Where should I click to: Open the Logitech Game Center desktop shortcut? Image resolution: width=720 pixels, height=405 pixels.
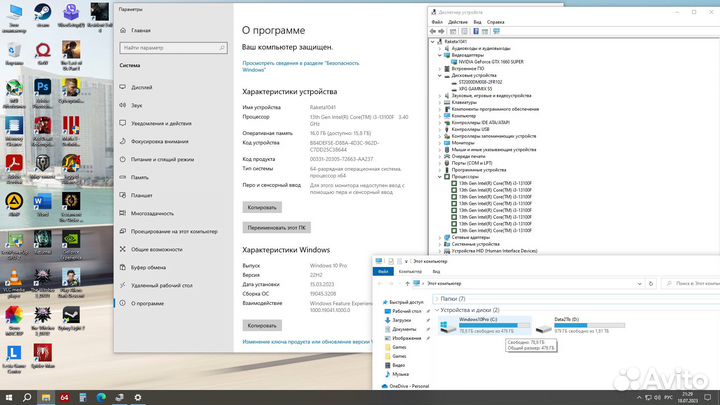click(14, 359)
